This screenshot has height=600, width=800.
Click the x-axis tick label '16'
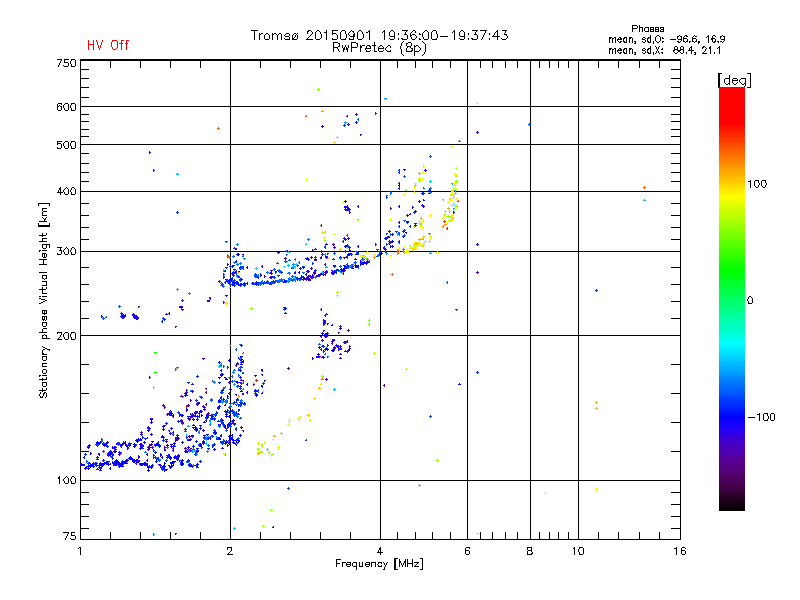680,551
